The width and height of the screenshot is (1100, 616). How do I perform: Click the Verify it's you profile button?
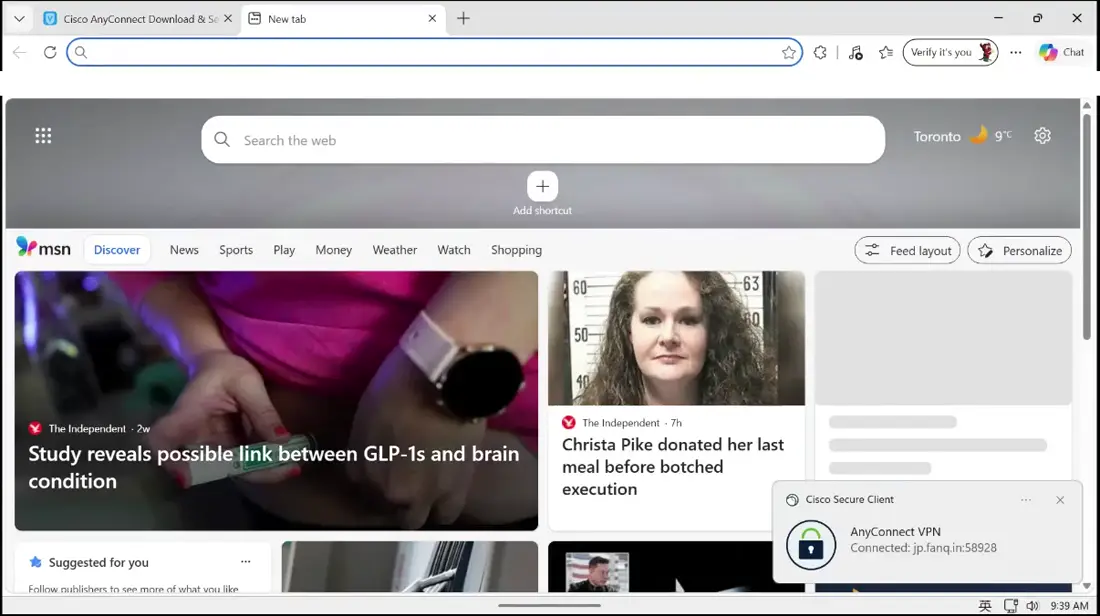click(x=951, y=52)
